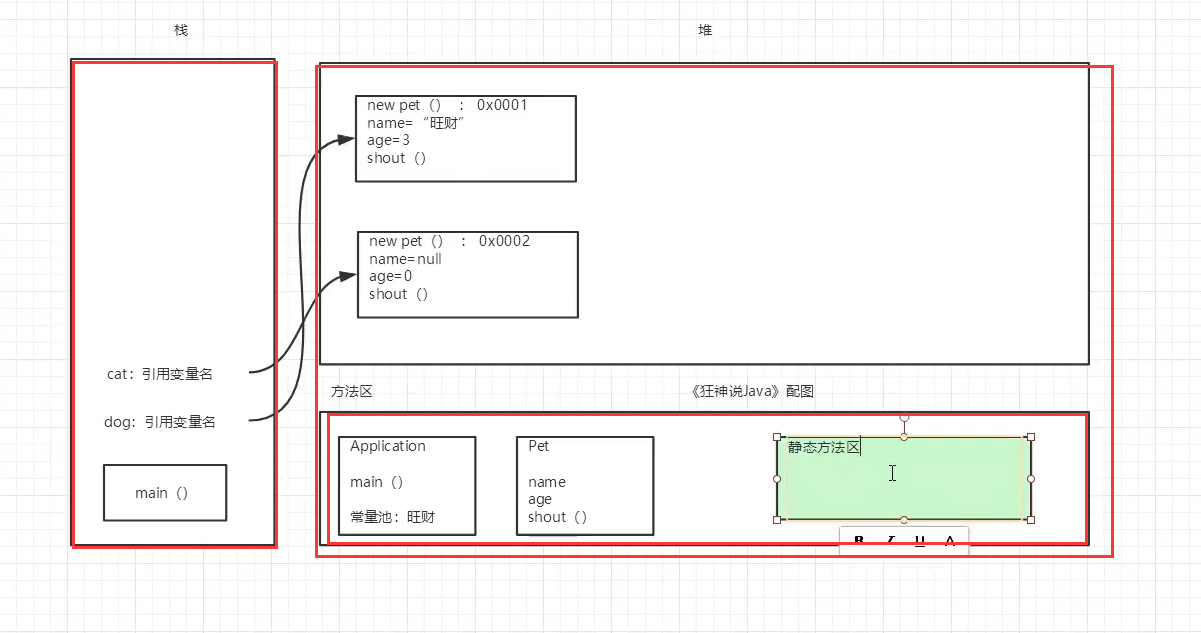Select top-left resize handle of green box
Viewport: 1201px width, 633px height.
(777, 437)
